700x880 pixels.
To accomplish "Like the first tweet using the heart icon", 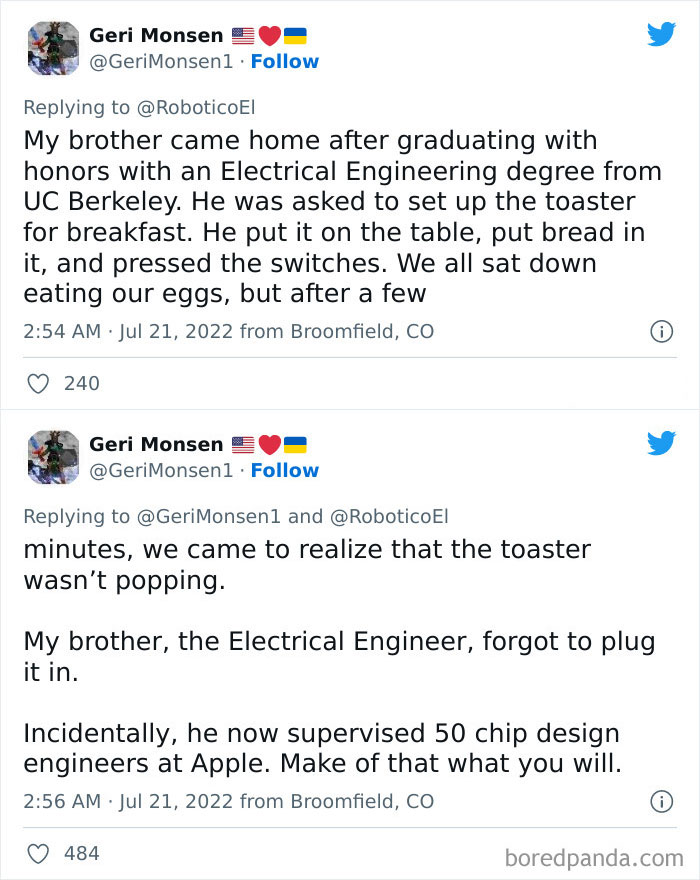I will pos(37,383).
